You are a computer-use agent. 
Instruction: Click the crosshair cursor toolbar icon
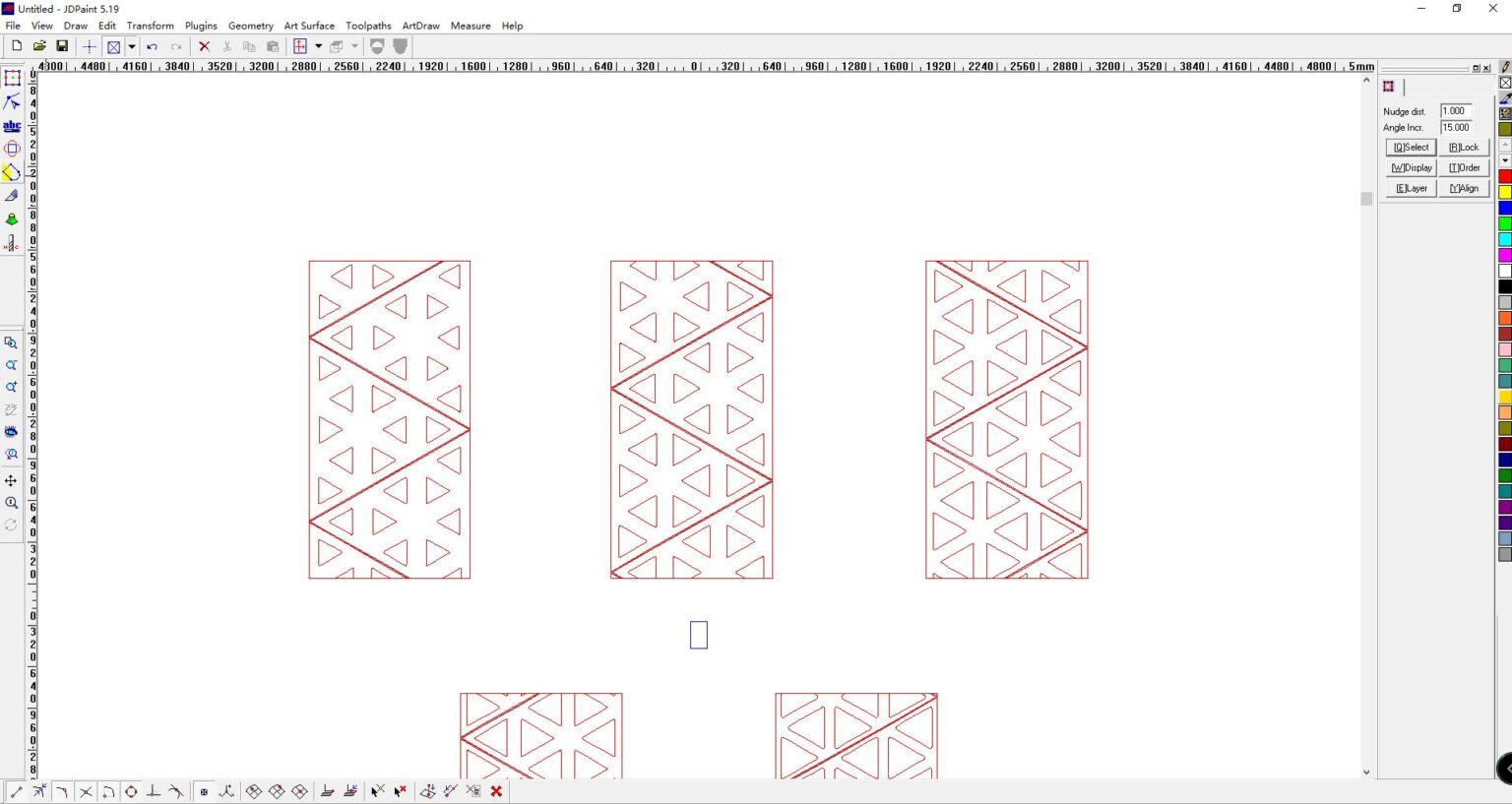90,46
